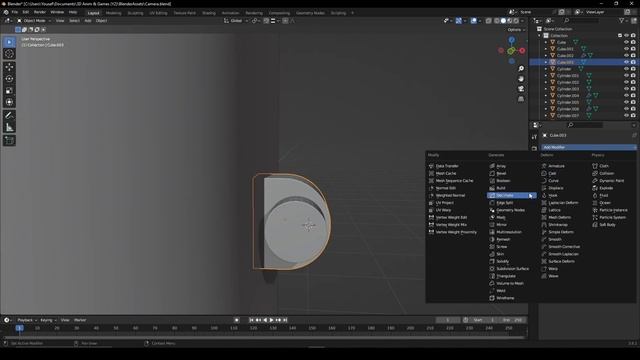Click the play animation button
This screenshot has height=360, width=640.
271,320
